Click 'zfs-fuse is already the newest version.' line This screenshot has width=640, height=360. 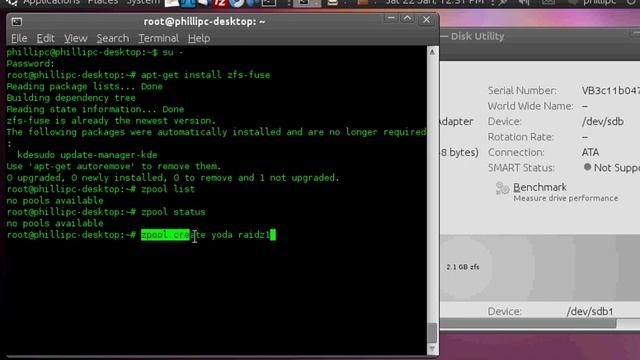111,121
